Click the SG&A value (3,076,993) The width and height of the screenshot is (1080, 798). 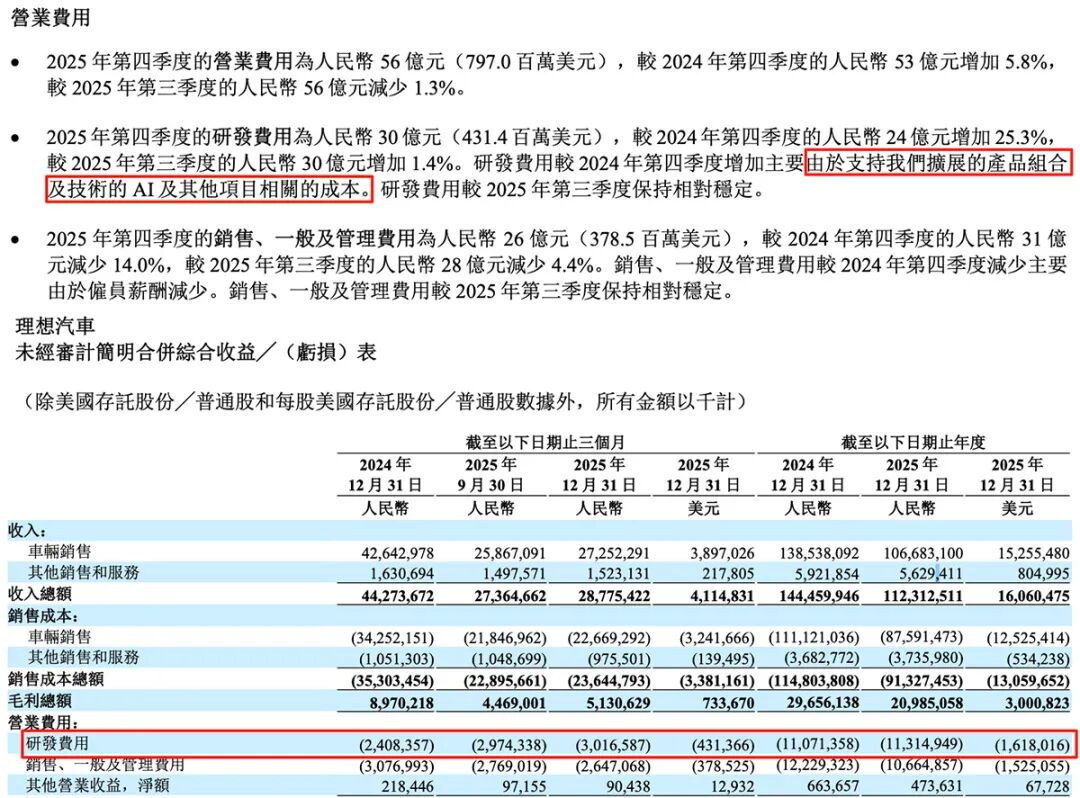coord(397,766)
